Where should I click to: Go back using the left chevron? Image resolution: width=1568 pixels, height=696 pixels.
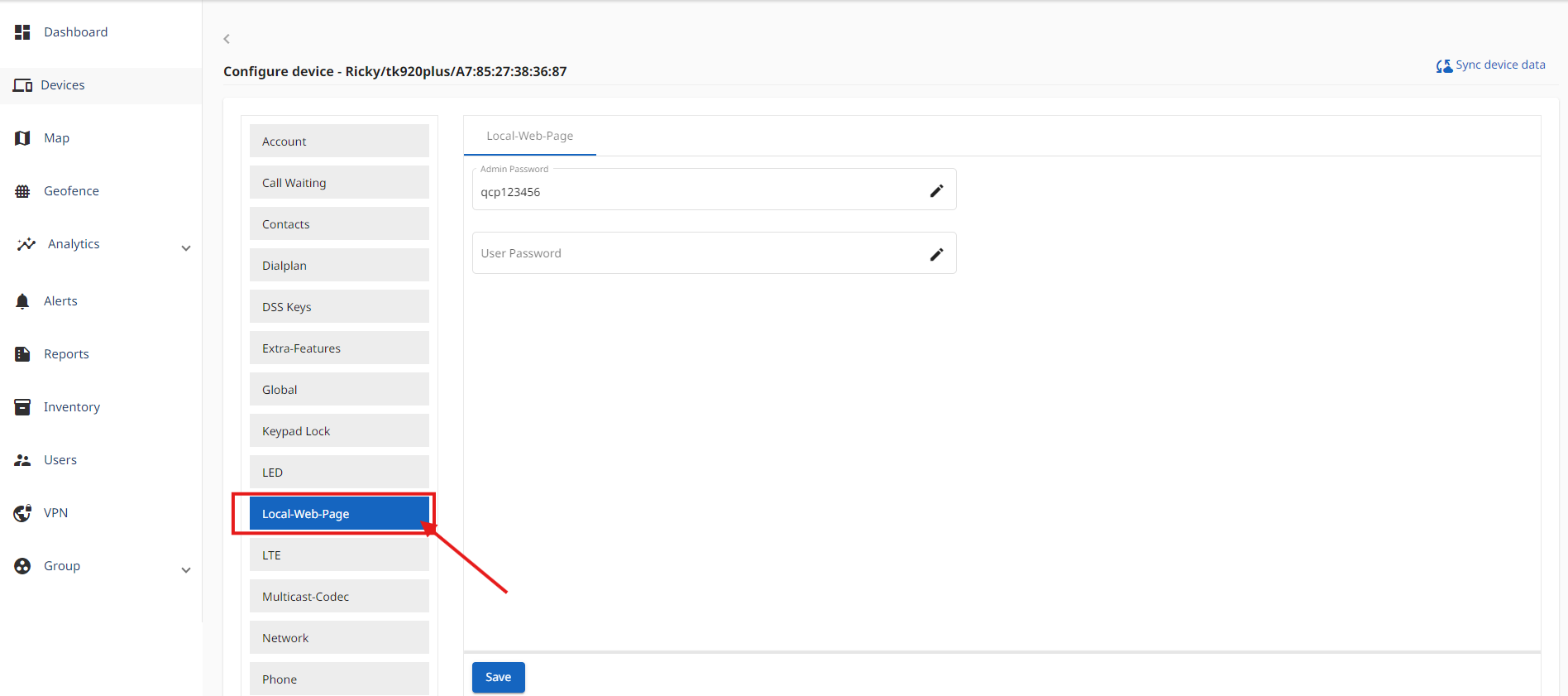pos(227,39)
